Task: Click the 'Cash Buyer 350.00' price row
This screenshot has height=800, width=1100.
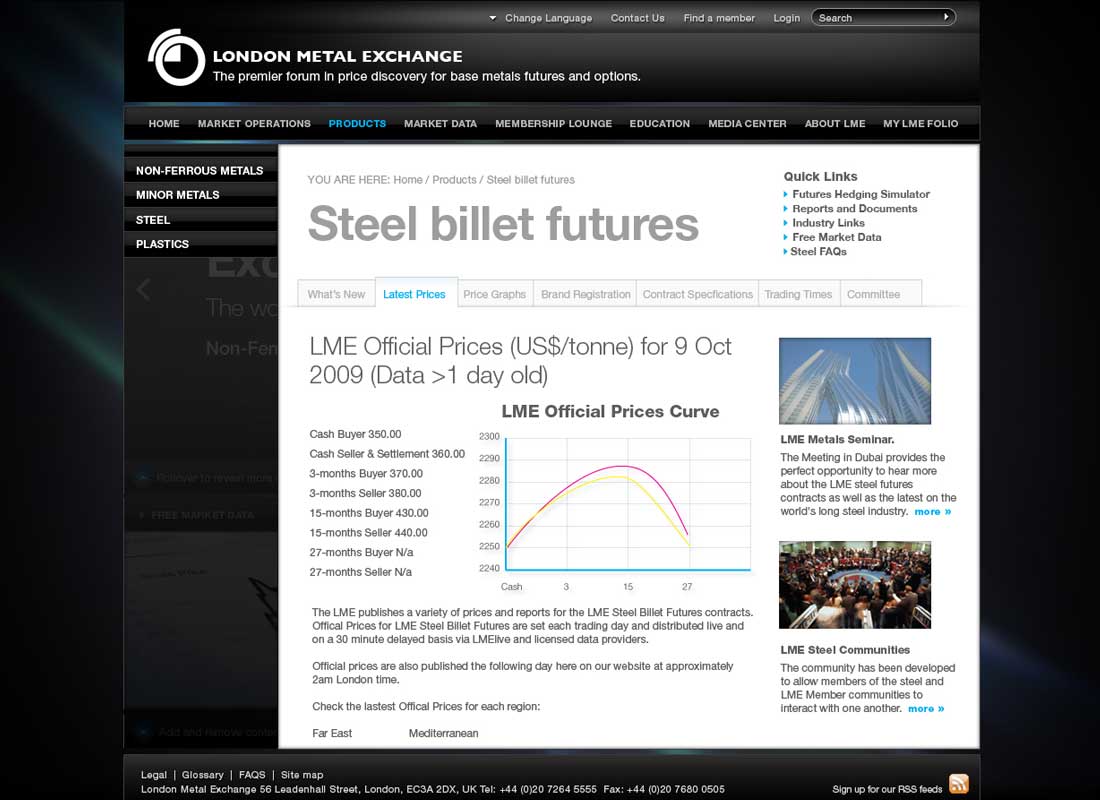Action: [x=355, y=434]
